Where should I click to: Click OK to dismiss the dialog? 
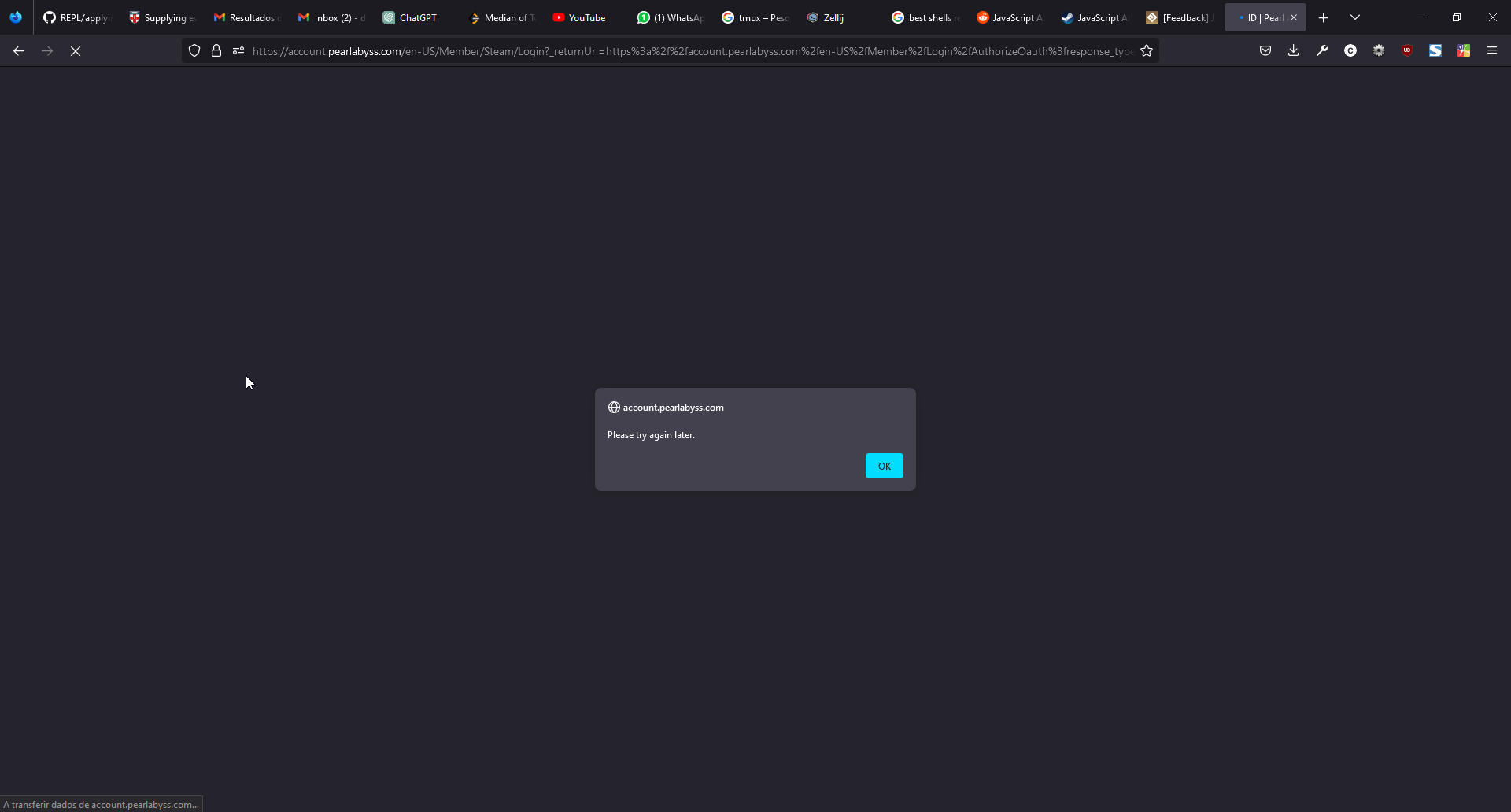click(x=884, y=466)
